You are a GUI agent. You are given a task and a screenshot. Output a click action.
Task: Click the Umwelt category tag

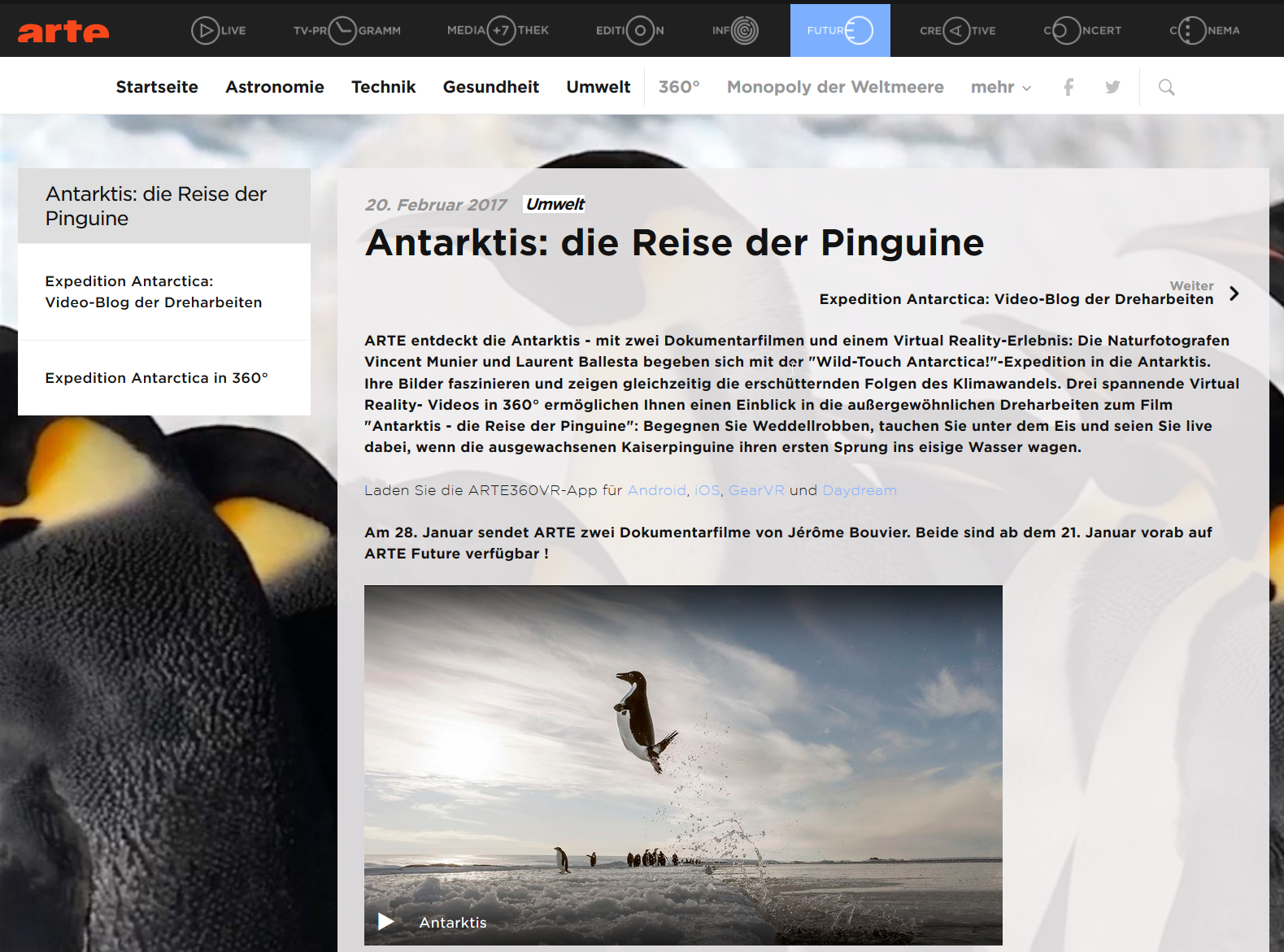click(x=555, y=205)
